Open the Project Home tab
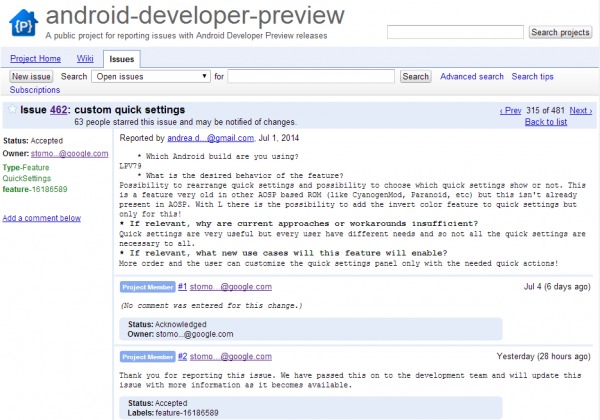The height and width of the screenshot is (420, 600). pos(35,59)
